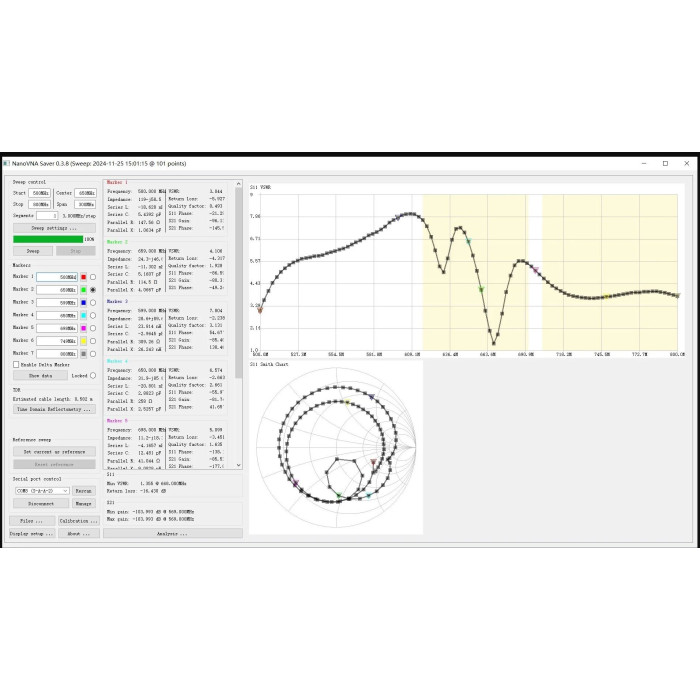Click the Marker 5 frequency field
700x700 pixels.
click(x=57, y=328)
